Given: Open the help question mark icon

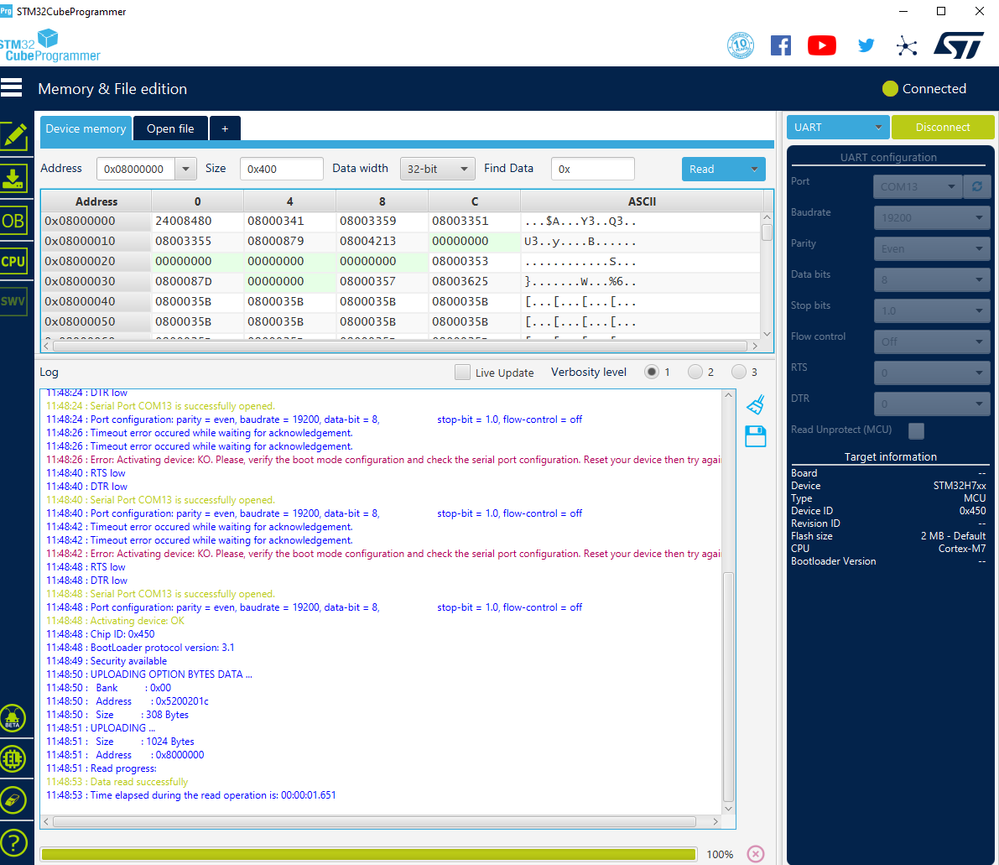Looking at the screenshot, I should pyautogui.click(x=13, y=843).
